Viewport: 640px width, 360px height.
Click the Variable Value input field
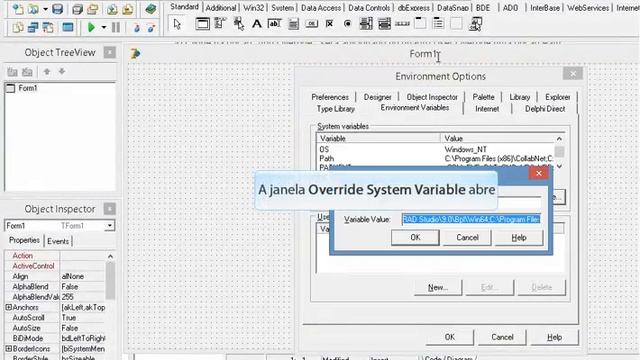471,220
